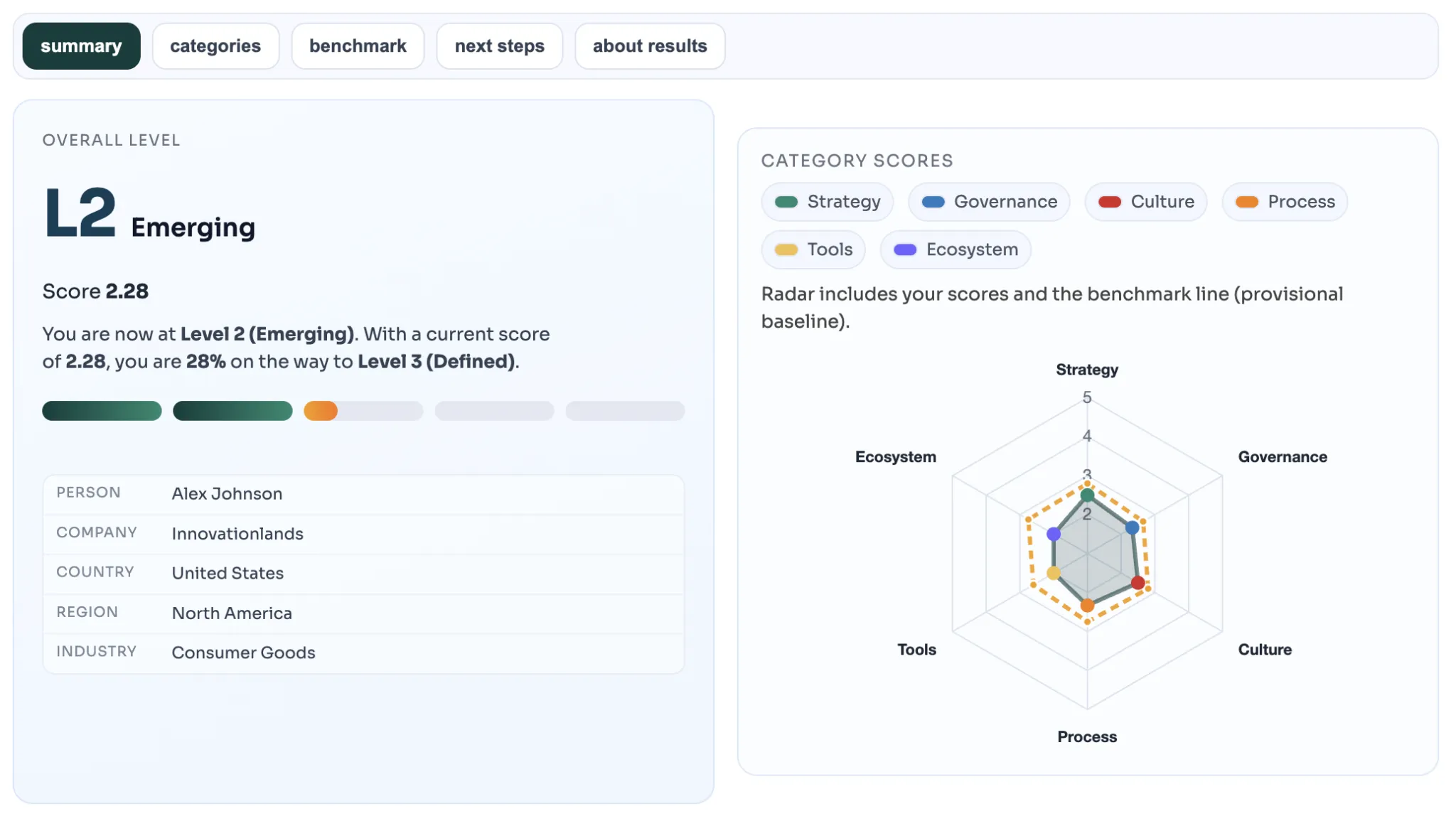This screenshot has width=1456, height=816.
Task: Click the Culture axis label on radar
Action: pos(1265,650)
